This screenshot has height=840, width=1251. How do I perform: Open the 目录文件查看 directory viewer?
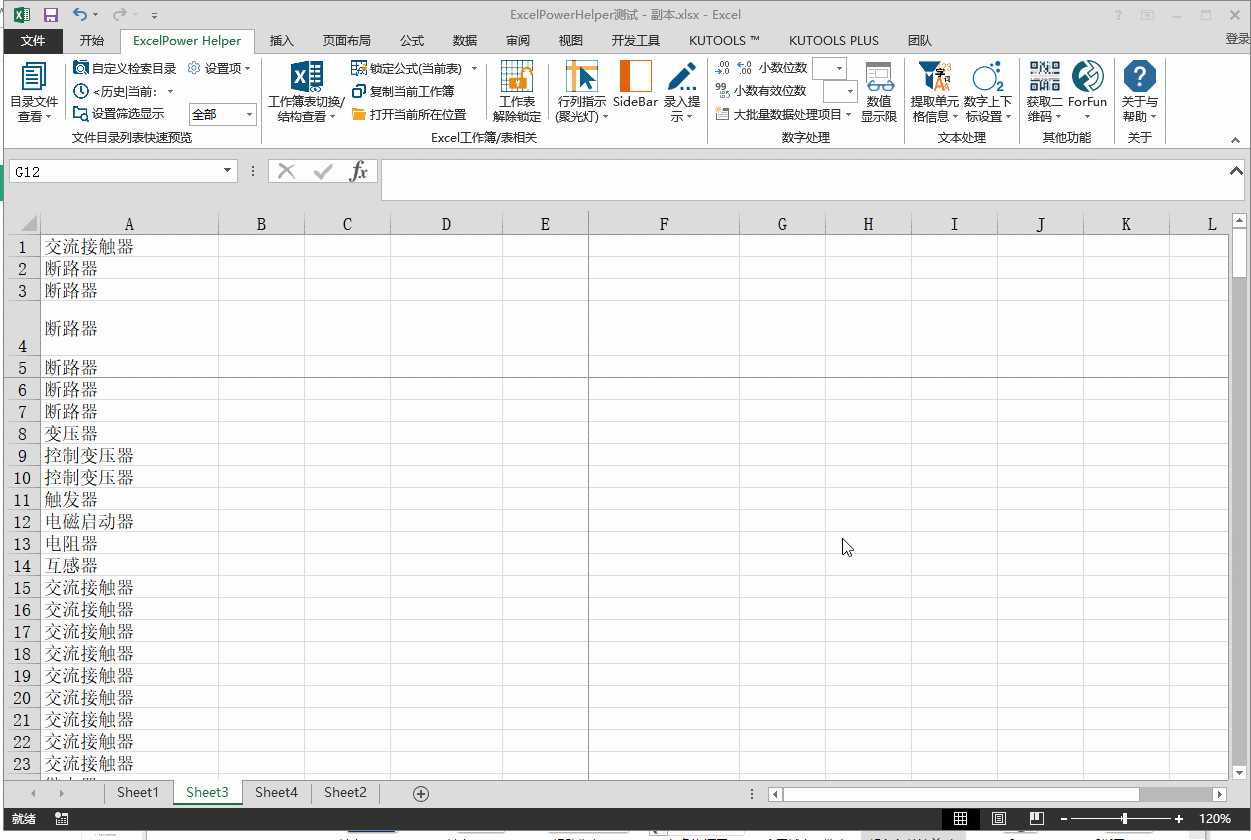tap(34, 92)
